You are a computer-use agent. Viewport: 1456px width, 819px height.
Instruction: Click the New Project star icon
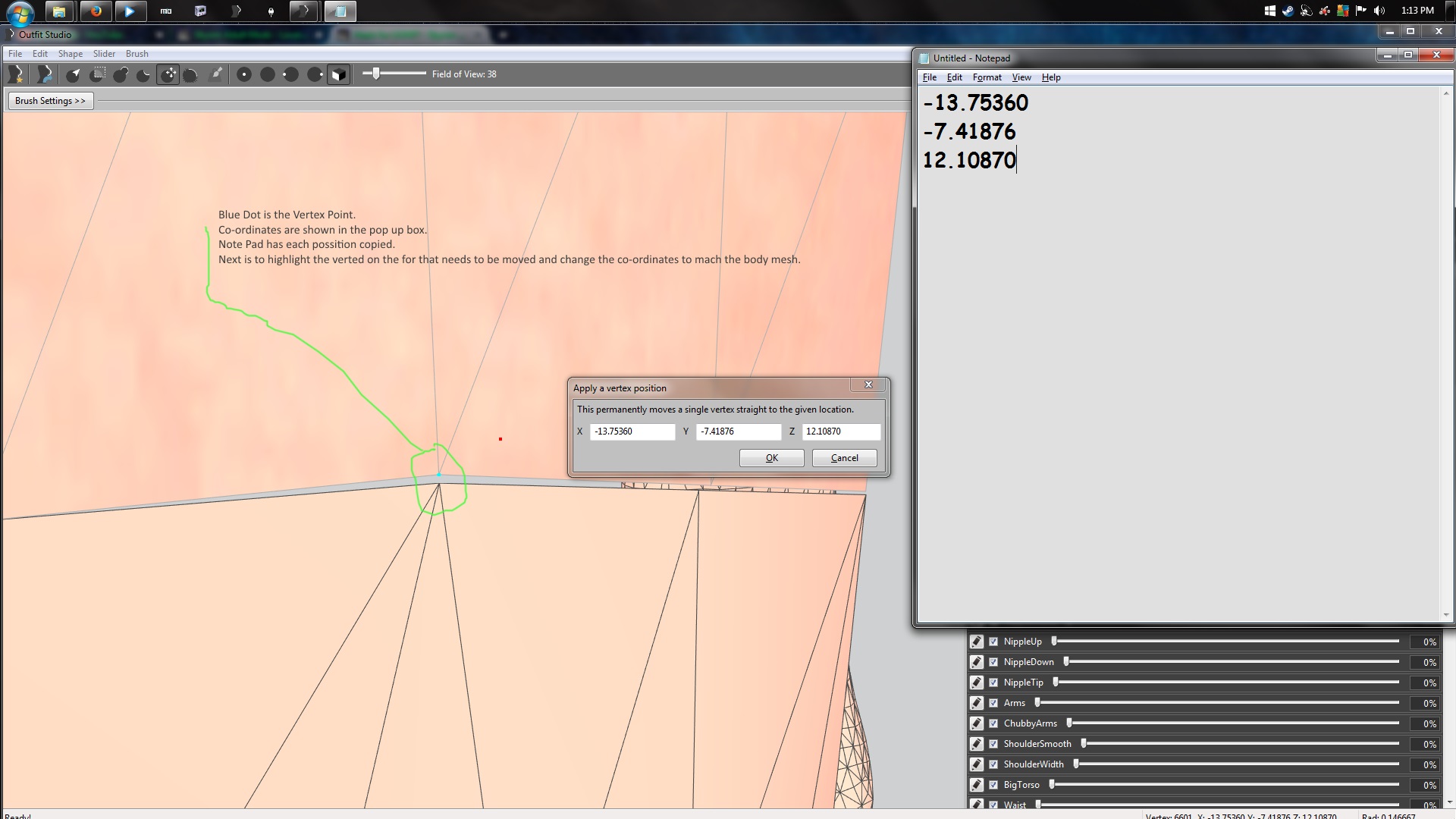(16, 74)
